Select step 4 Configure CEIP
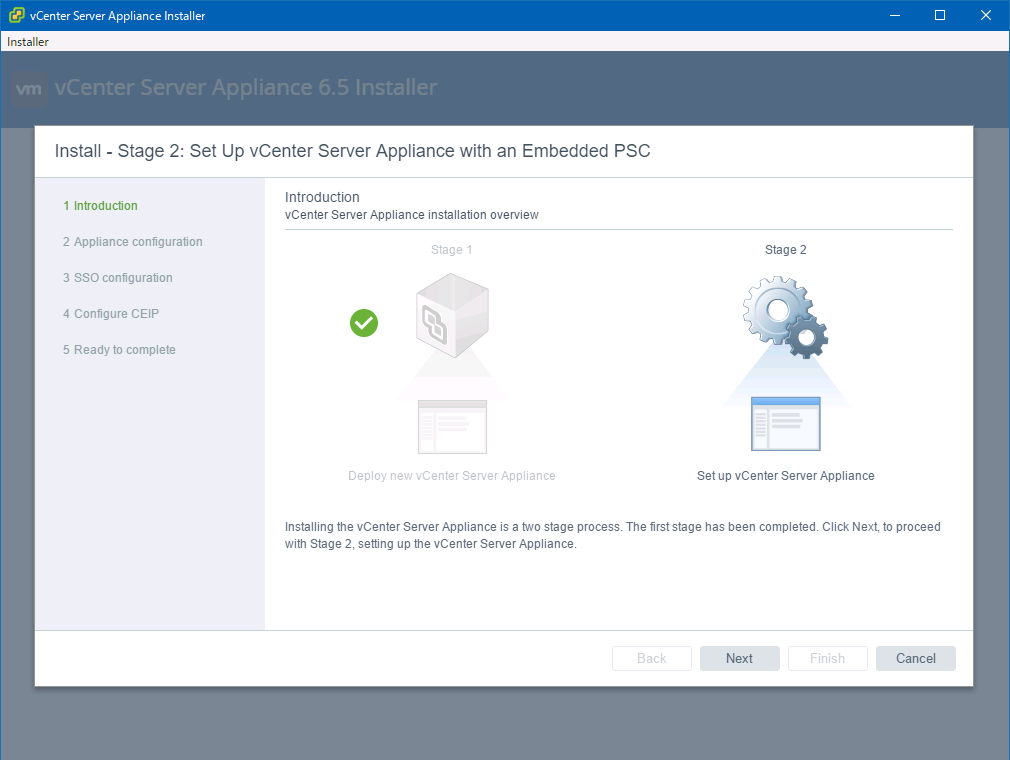Viewport: 1010px width, 760px height. 111,314
